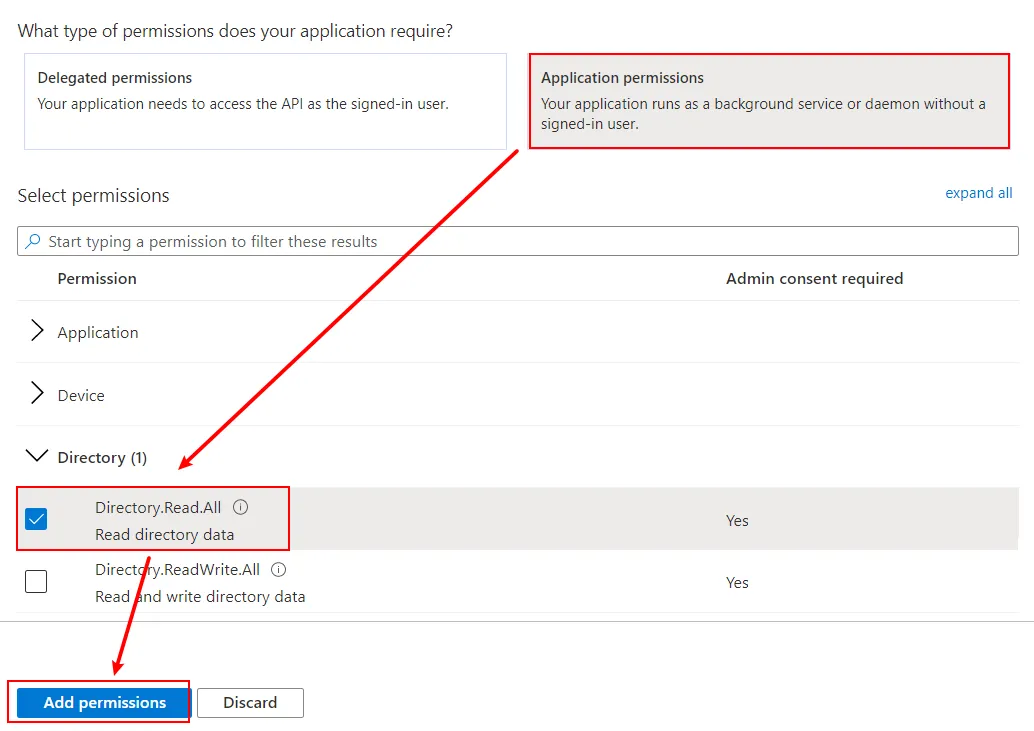Viewport: 1034px width, 731px height.
Task: Click the Read directory data description
Action: coord(164,535)
